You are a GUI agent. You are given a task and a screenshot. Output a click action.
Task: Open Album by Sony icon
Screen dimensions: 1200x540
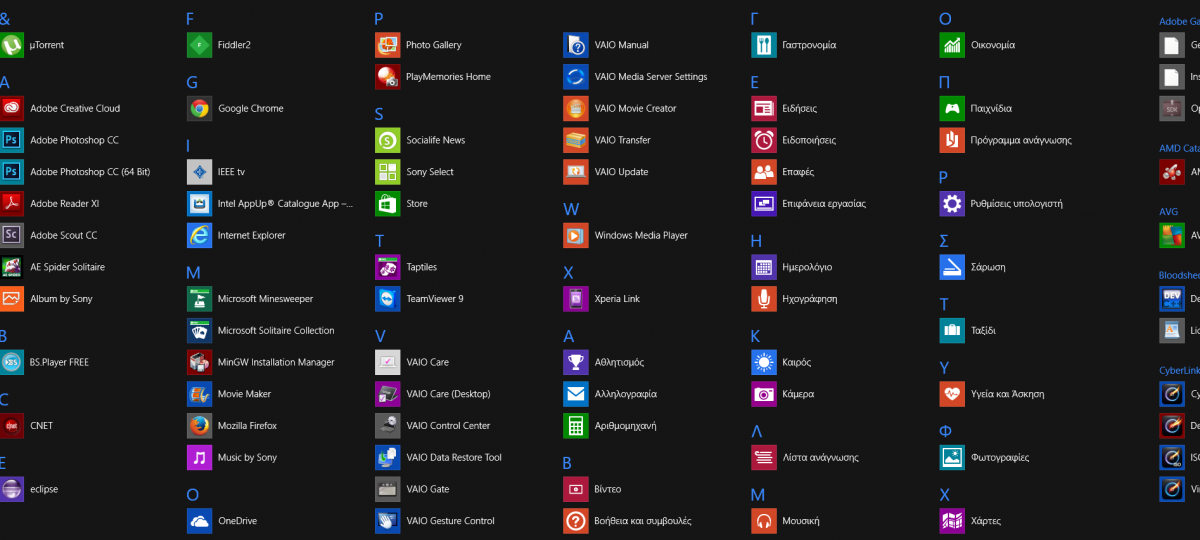point(11,299)
